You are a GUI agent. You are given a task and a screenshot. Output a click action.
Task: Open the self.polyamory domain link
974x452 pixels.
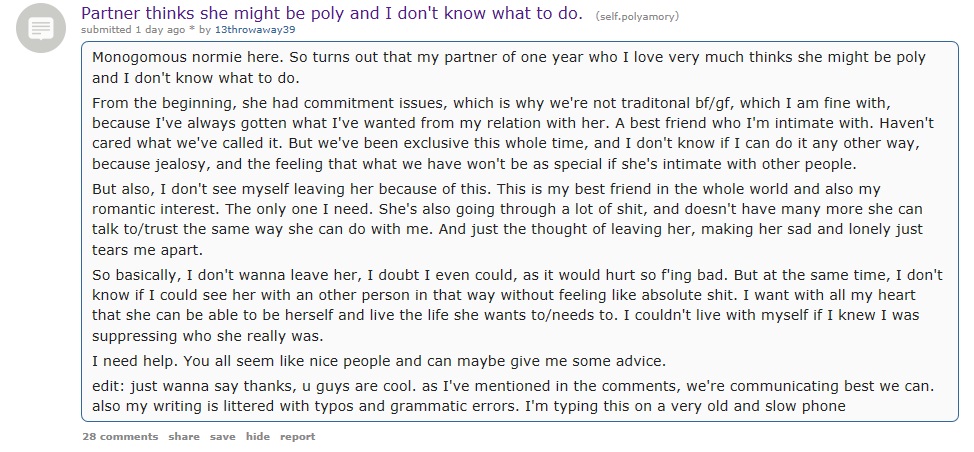pos(637,17)
